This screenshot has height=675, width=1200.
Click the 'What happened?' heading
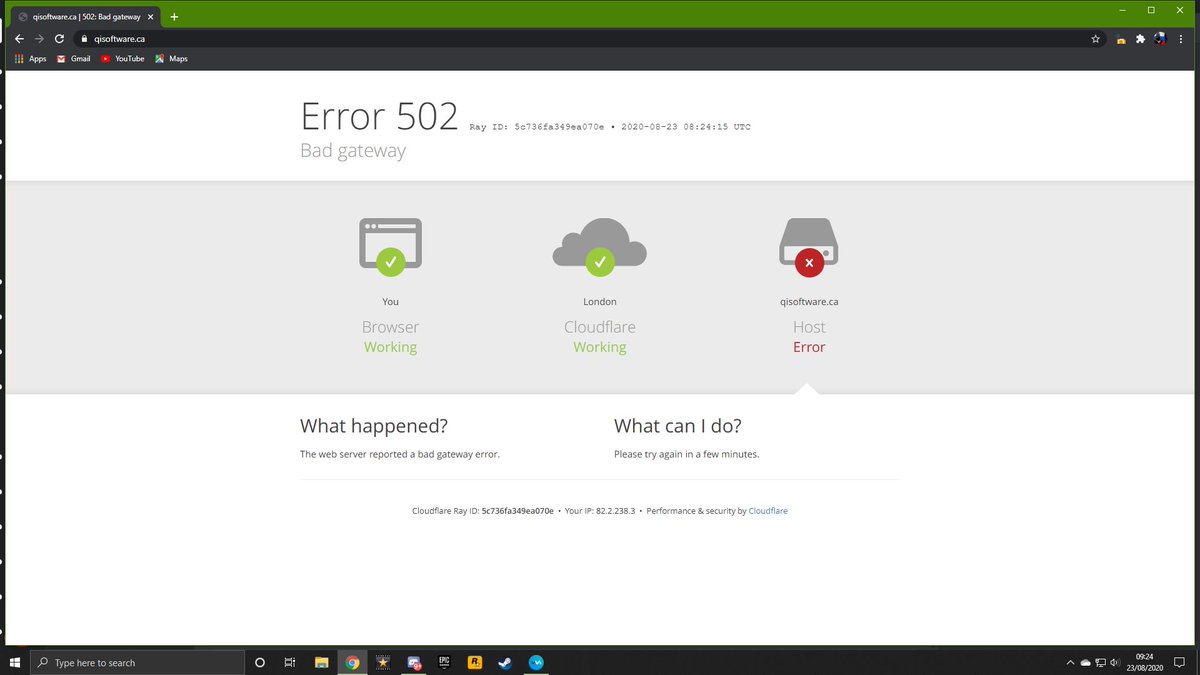(x=374, y=426)
